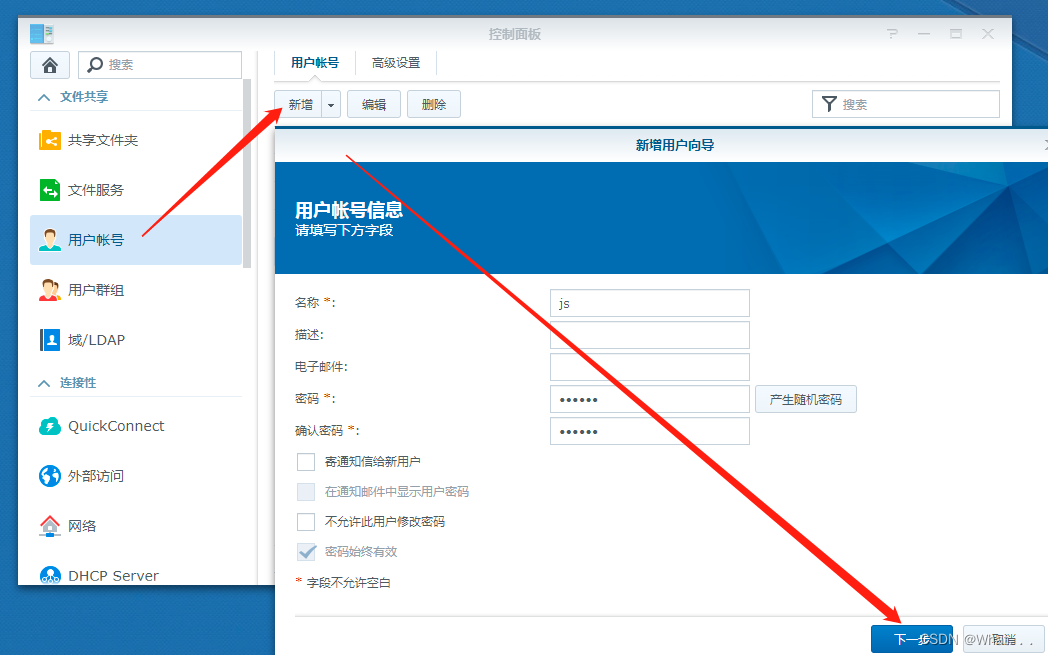Open the dropdown arrow next to 新增
This screenshot has width=1048, height=655.
point(330,103)
